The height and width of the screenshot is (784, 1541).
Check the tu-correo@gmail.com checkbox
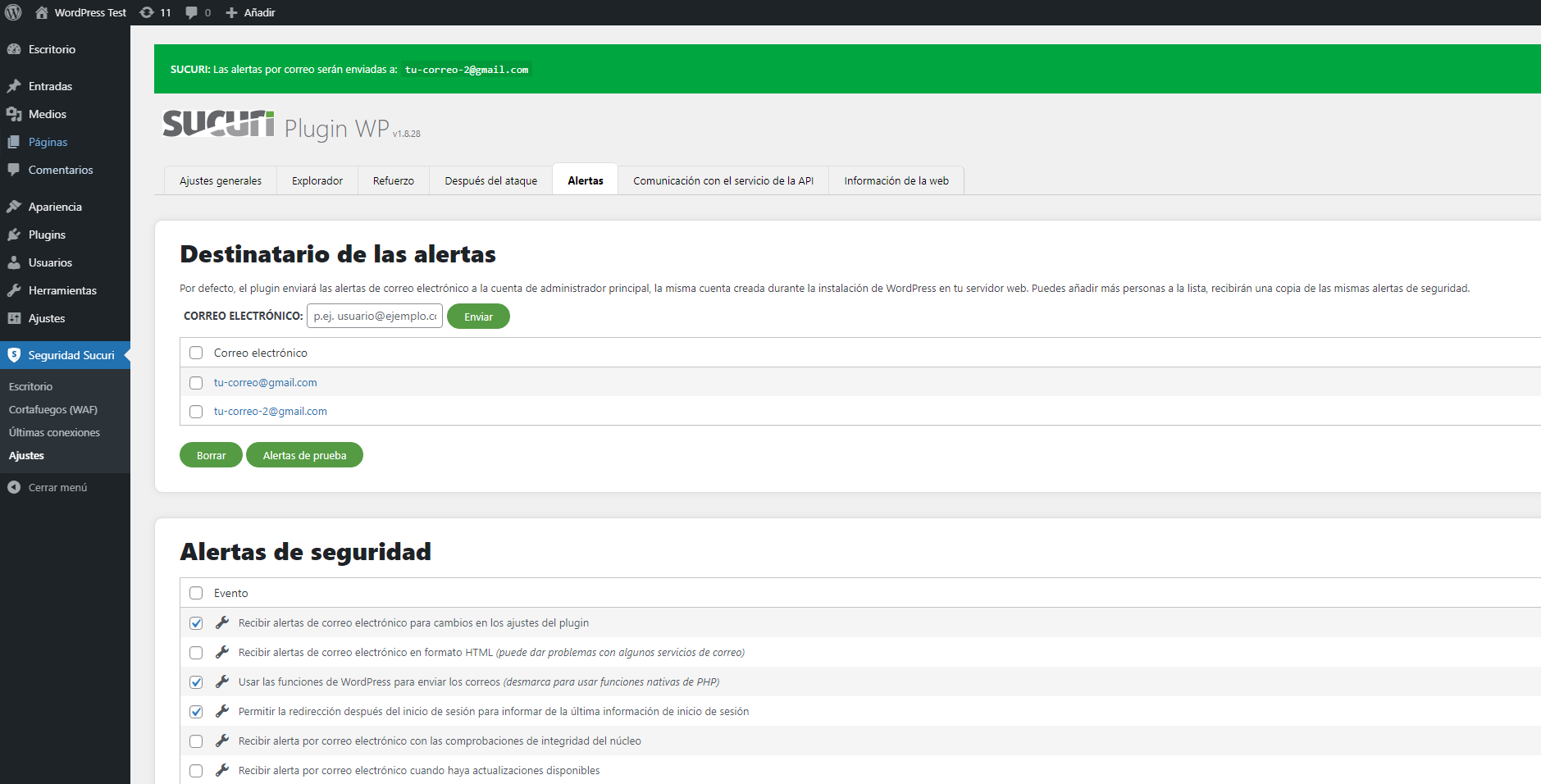tap(196, 383)
